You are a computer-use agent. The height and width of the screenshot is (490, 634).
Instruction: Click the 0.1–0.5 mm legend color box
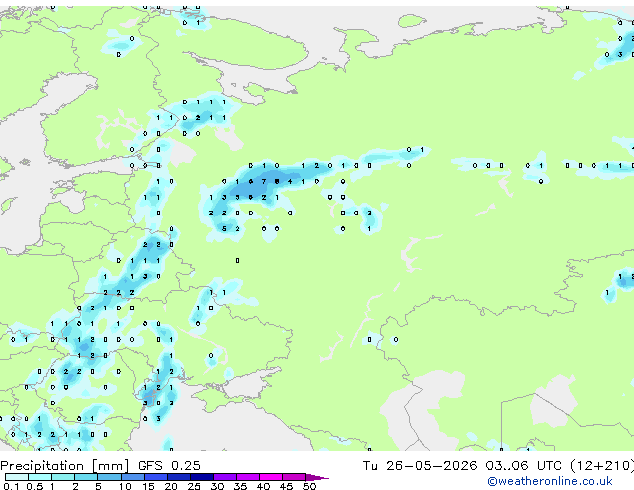pos(17,477)
